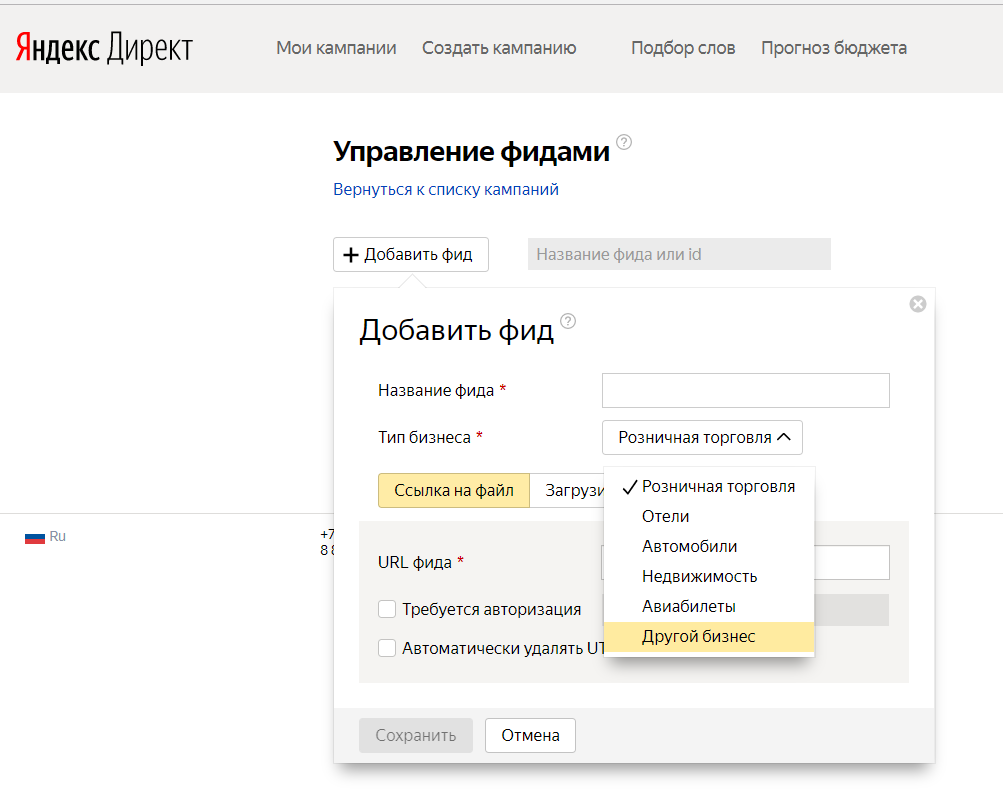Switch to the Загрузить tab

[x=567, y=490]
